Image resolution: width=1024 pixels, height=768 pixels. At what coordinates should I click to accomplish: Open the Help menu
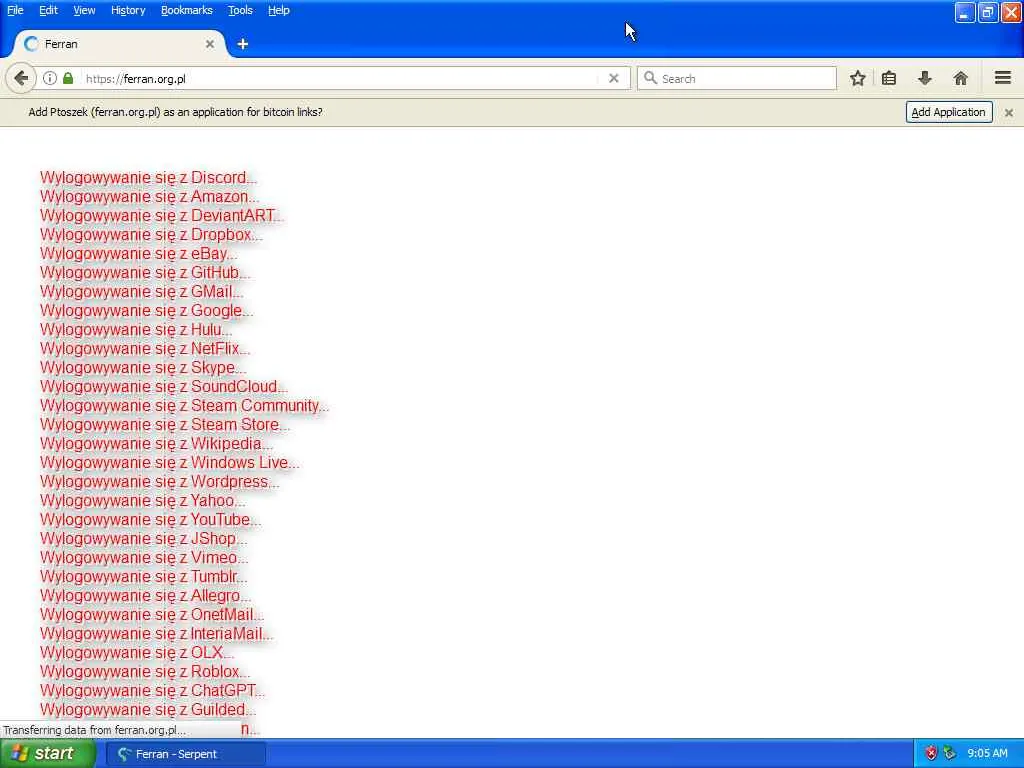(279, 10)
